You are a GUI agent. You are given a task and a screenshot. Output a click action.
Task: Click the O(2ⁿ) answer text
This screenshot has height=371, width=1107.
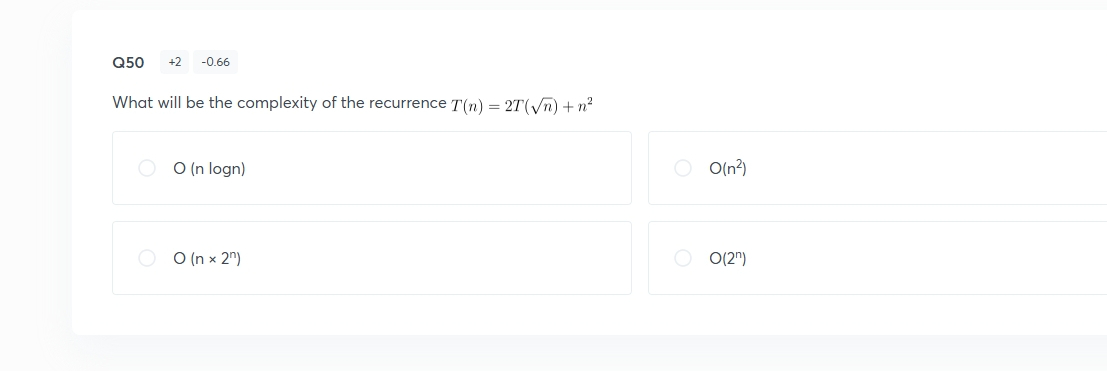point(728,259)
